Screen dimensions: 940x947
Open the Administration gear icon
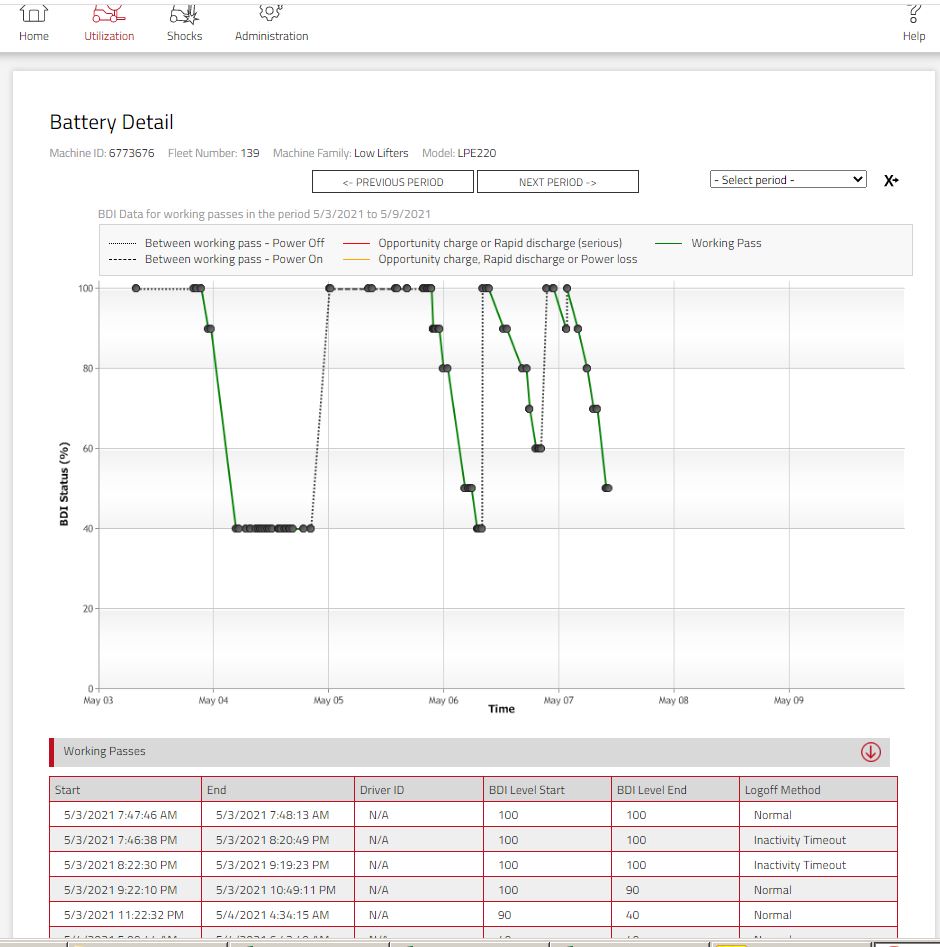tap(271, 12)
